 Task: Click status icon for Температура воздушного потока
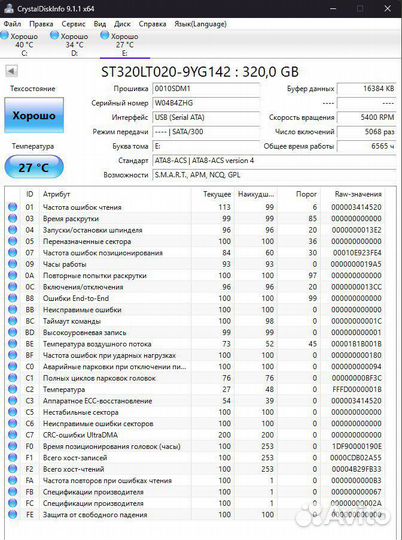point(12,343)
